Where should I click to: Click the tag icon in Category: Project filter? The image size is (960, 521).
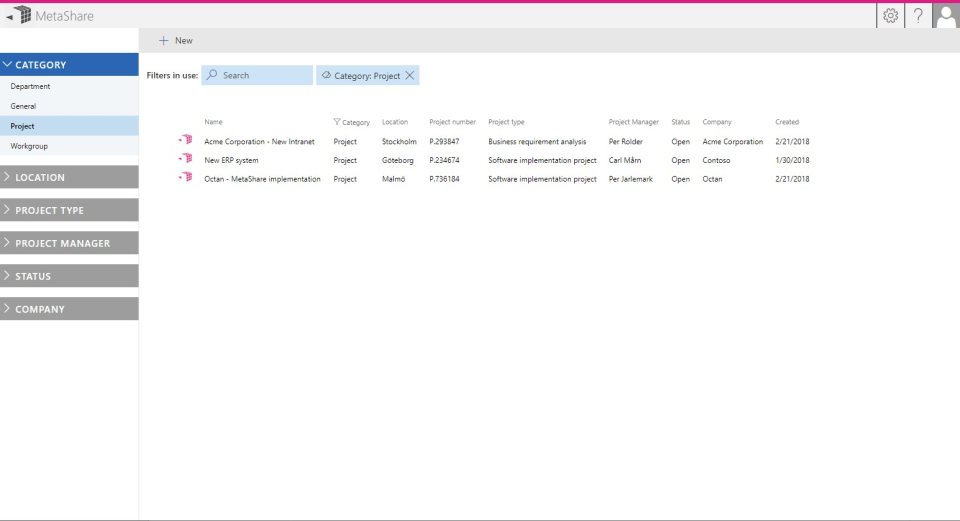[x=326, y=75]
